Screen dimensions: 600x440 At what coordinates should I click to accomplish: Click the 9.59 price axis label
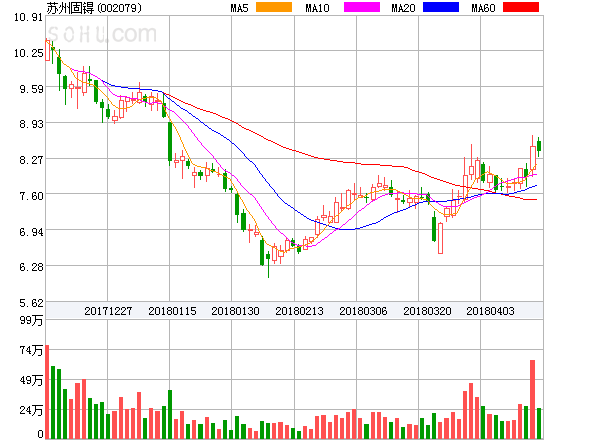click(x=31, y=89)
